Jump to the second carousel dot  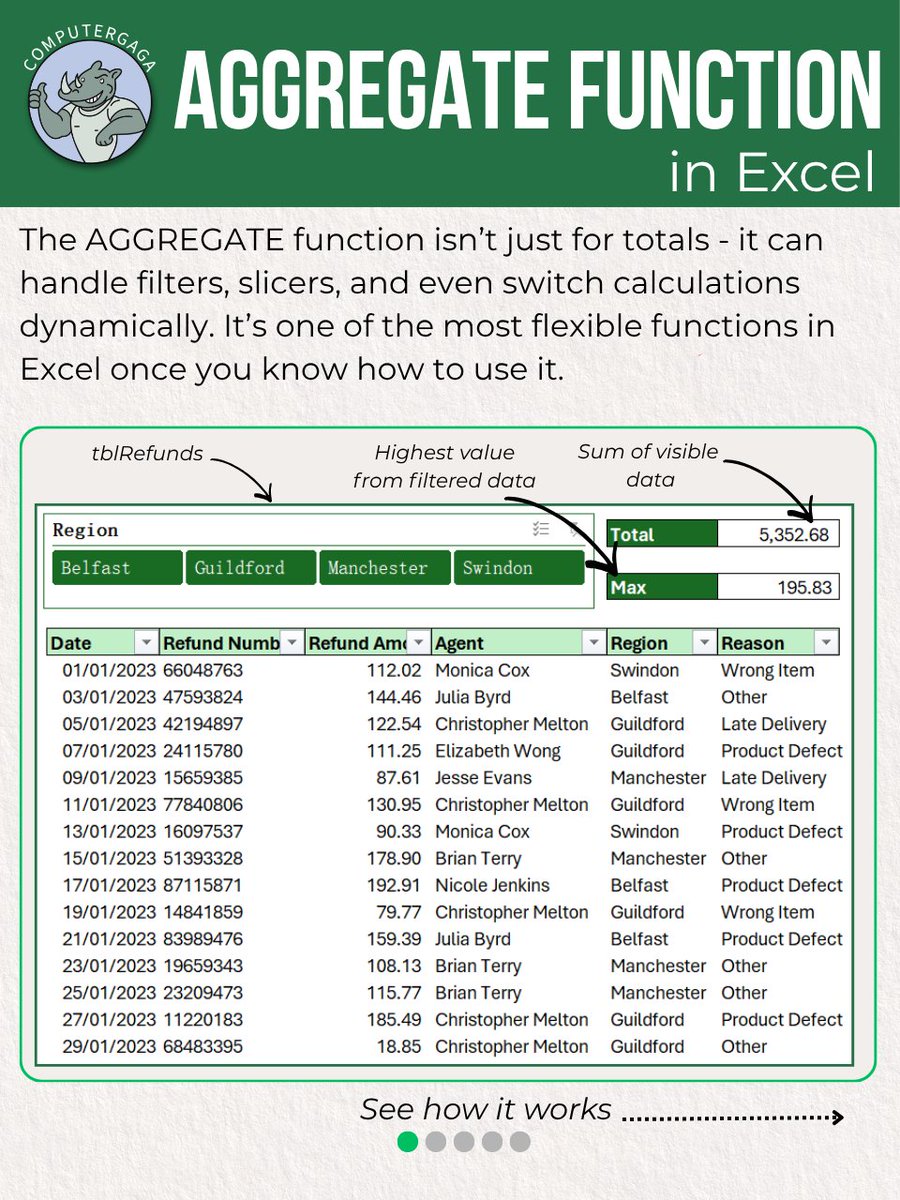435,1141
